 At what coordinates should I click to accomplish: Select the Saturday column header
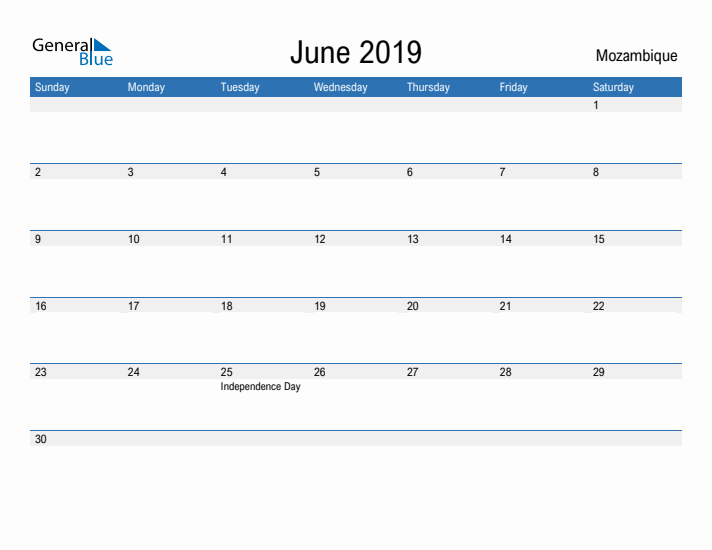coord(613,87)
